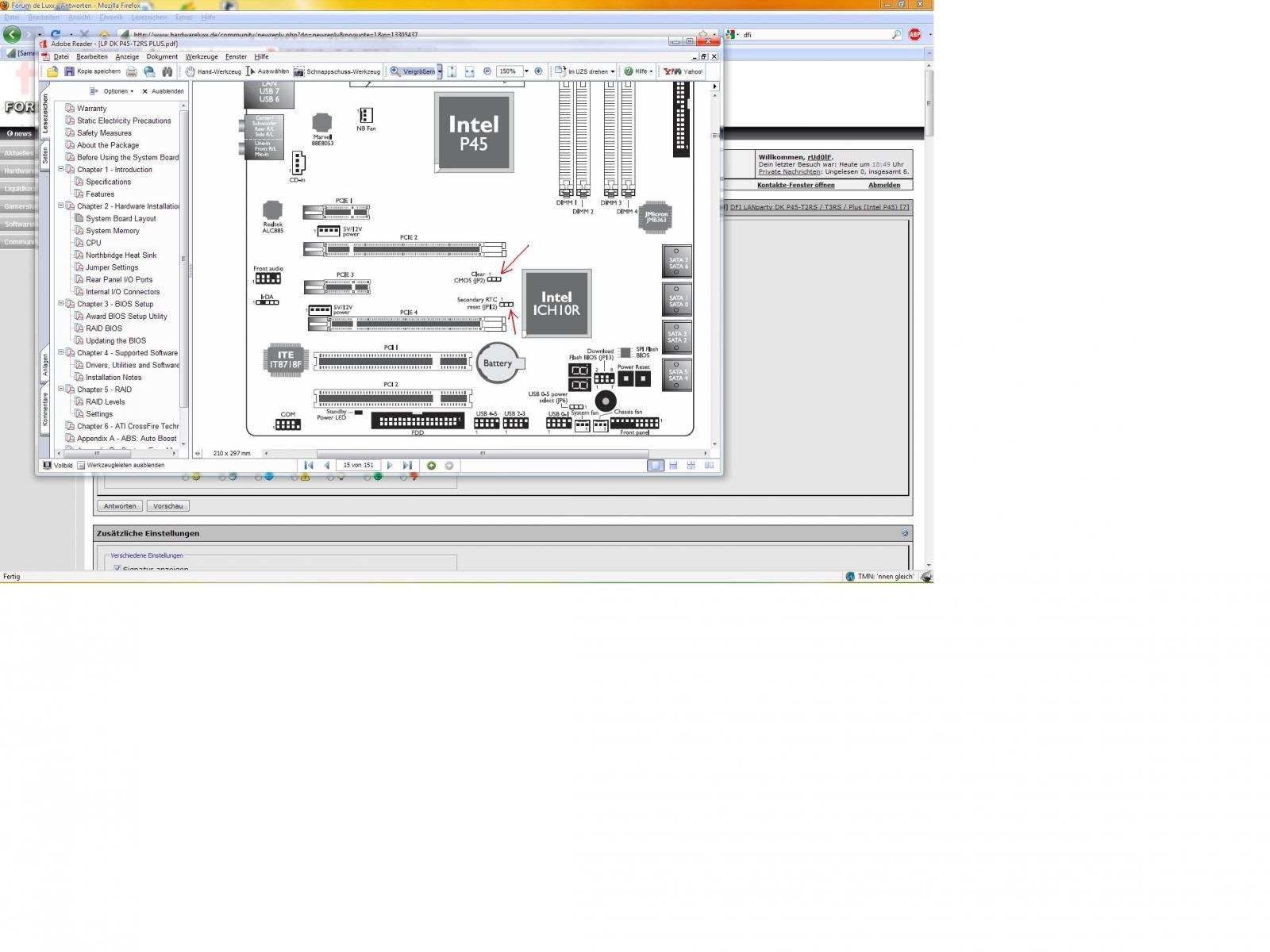The width and height of the screenshot is (1270, 952).
Task: Collapse Chapter 1 - Introduction bookmark
Action: coord(61,169)
